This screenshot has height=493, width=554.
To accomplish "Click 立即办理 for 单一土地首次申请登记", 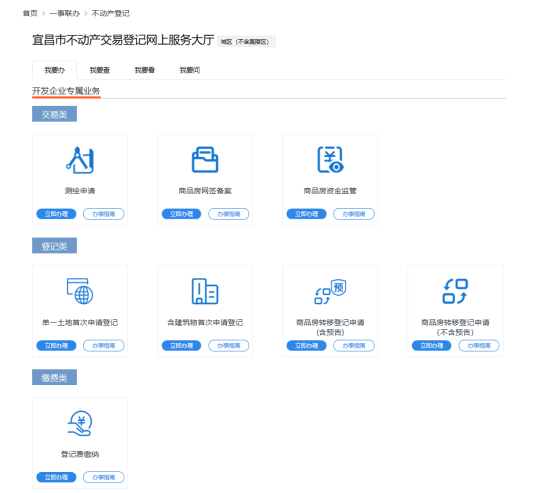I will pyautogui.click(x=56, y=345).
